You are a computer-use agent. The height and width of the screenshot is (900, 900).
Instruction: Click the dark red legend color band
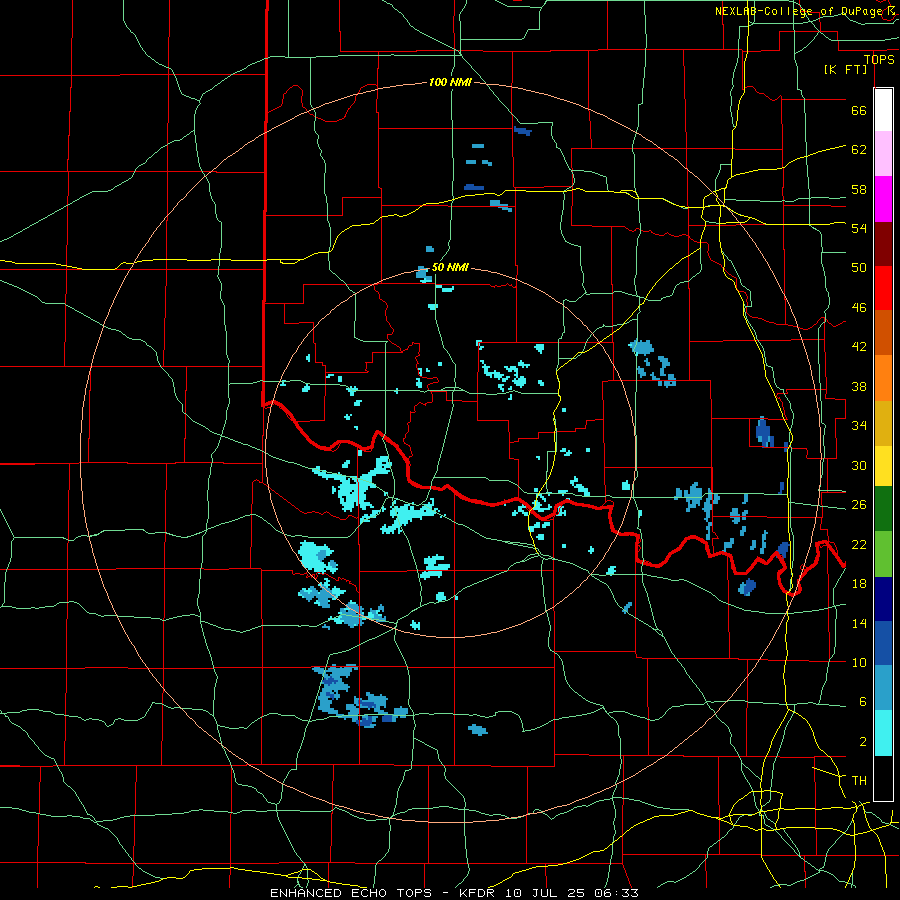883,243
